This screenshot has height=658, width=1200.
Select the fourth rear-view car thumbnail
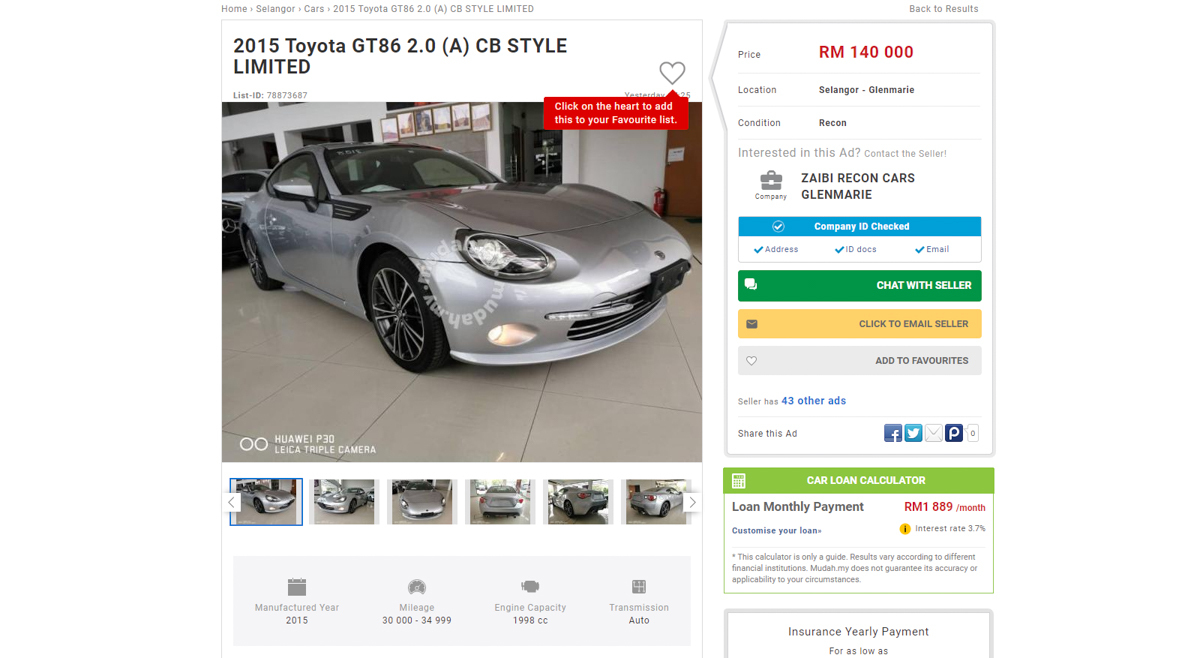500,502
